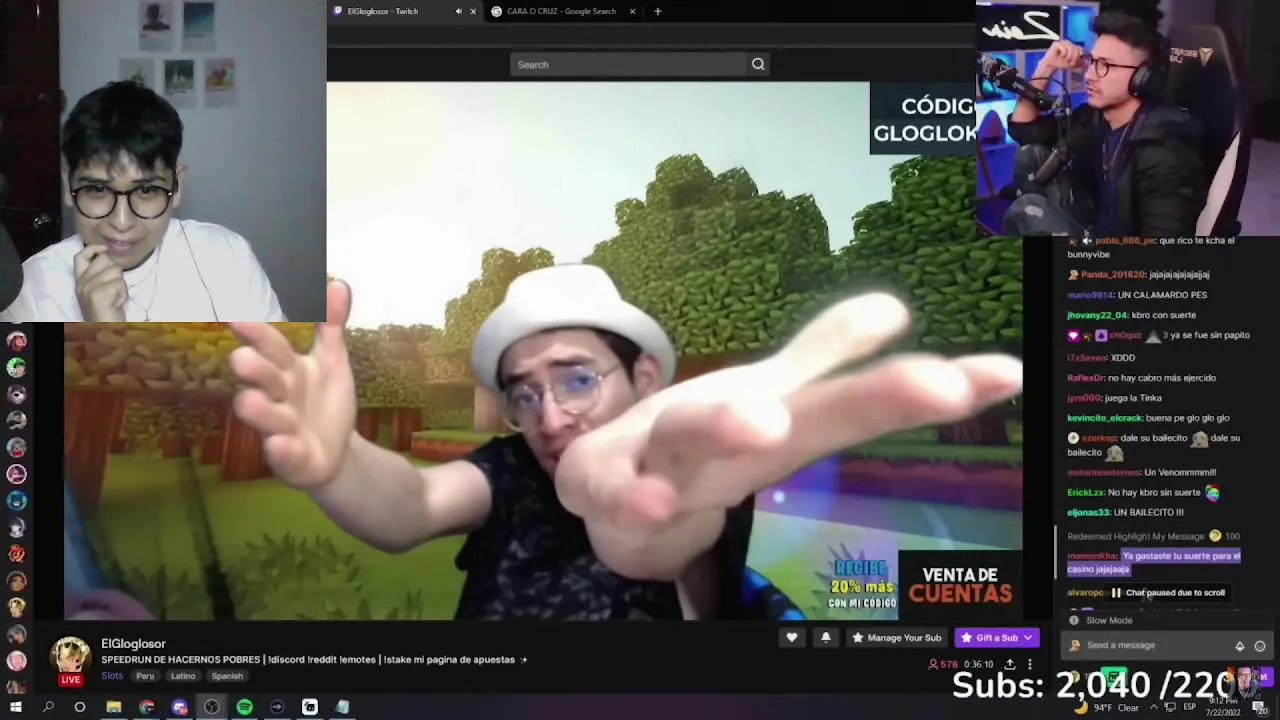This screenshot has height=720, width=1280.
Task: Click the Twitch Search input field
Action: (x=628, y=64)
